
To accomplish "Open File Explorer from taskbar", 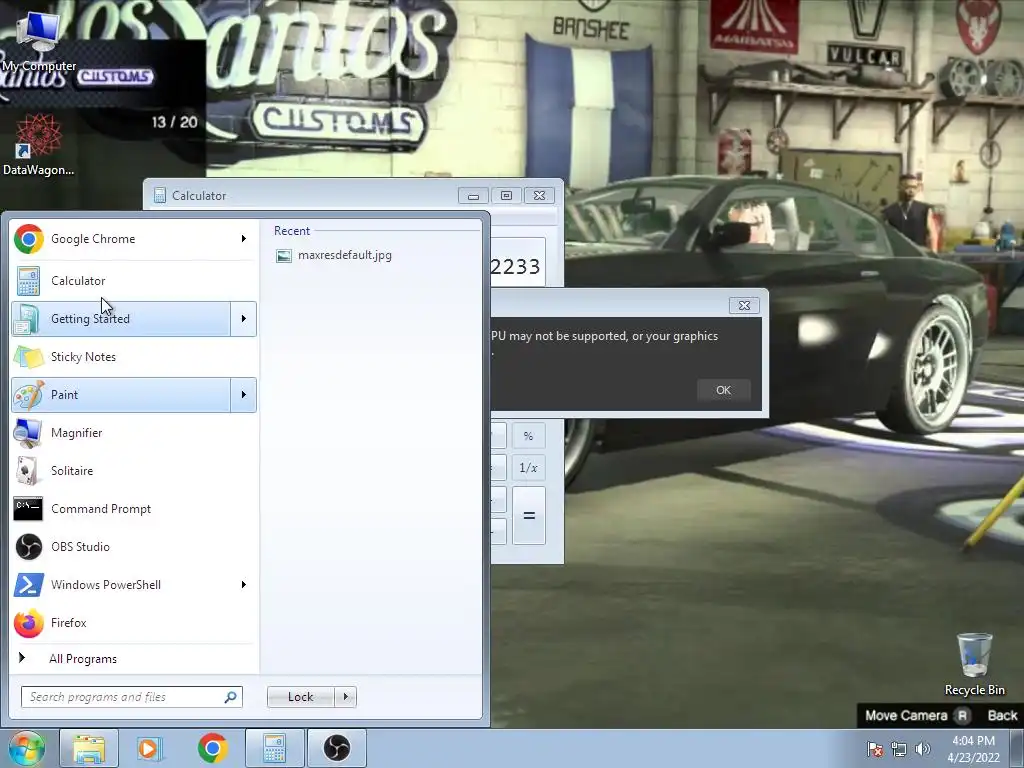I will tap(89, 748).
